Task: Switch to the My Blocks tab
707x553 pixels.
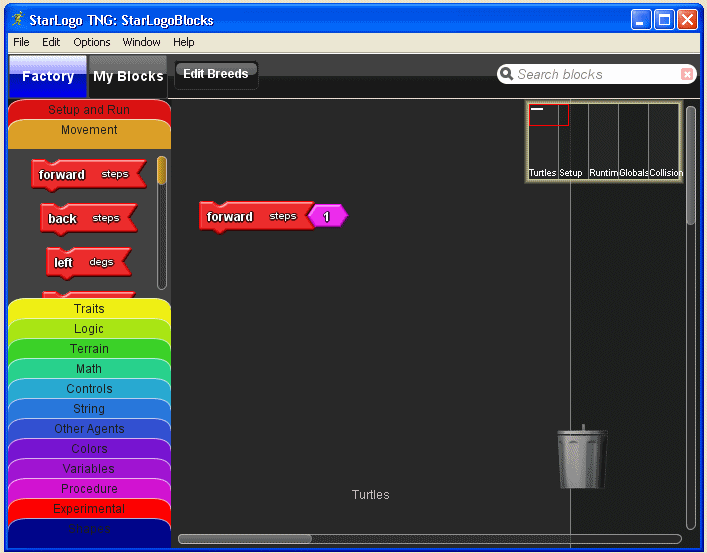Action: point(128,76)
